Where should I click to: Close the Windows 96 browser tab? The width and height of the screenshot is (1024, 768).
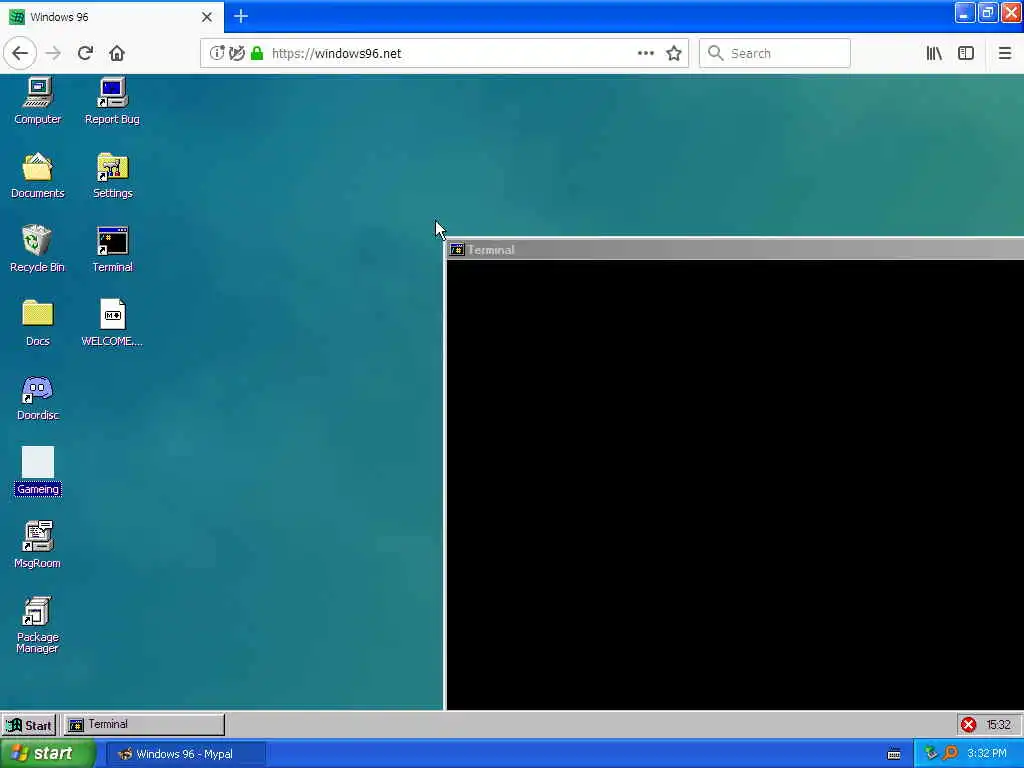pyautogui.click(x=207, y=17)
